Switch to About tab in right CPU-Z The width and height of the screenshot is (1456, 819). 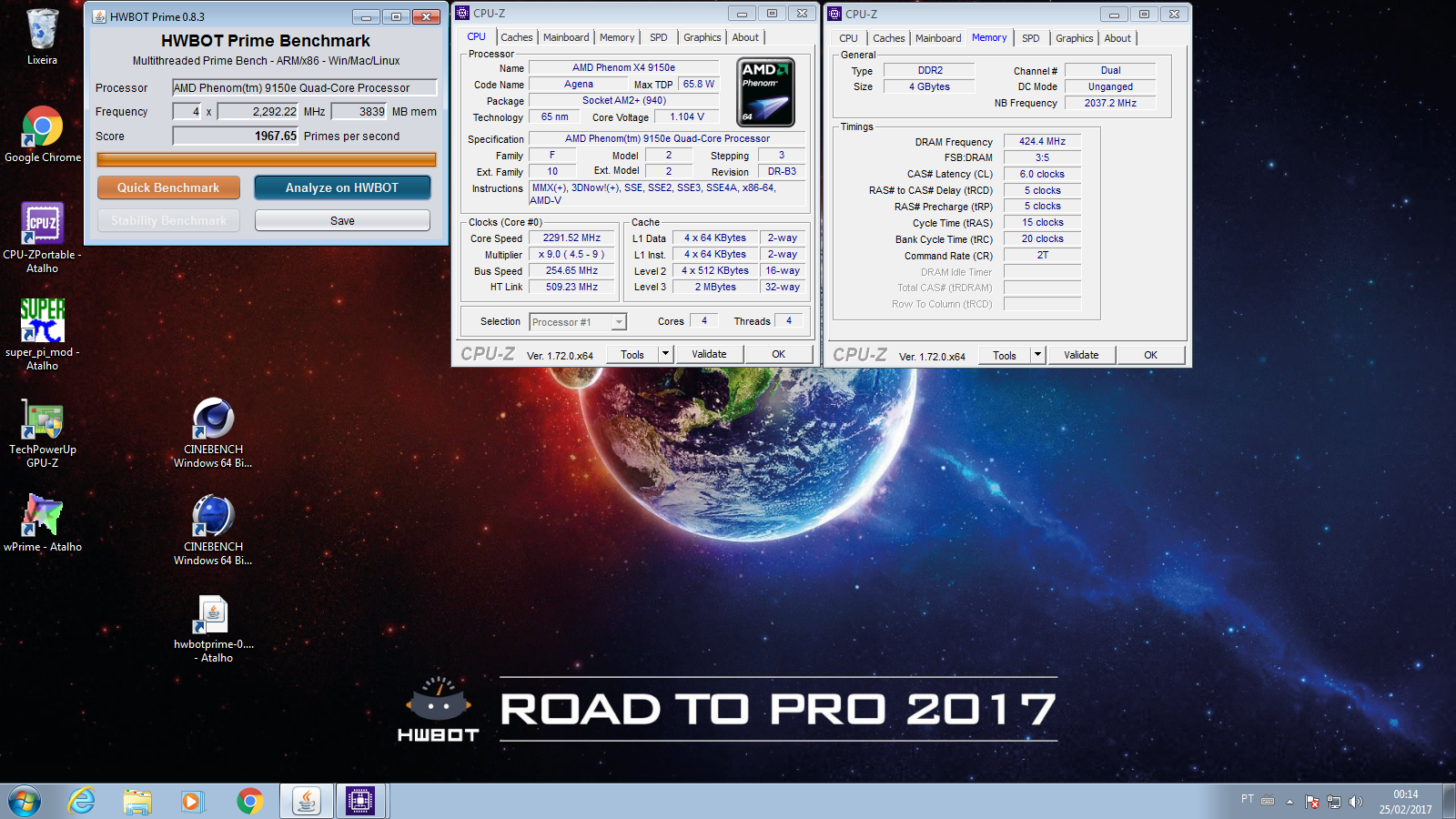[x=1117, y=38]
